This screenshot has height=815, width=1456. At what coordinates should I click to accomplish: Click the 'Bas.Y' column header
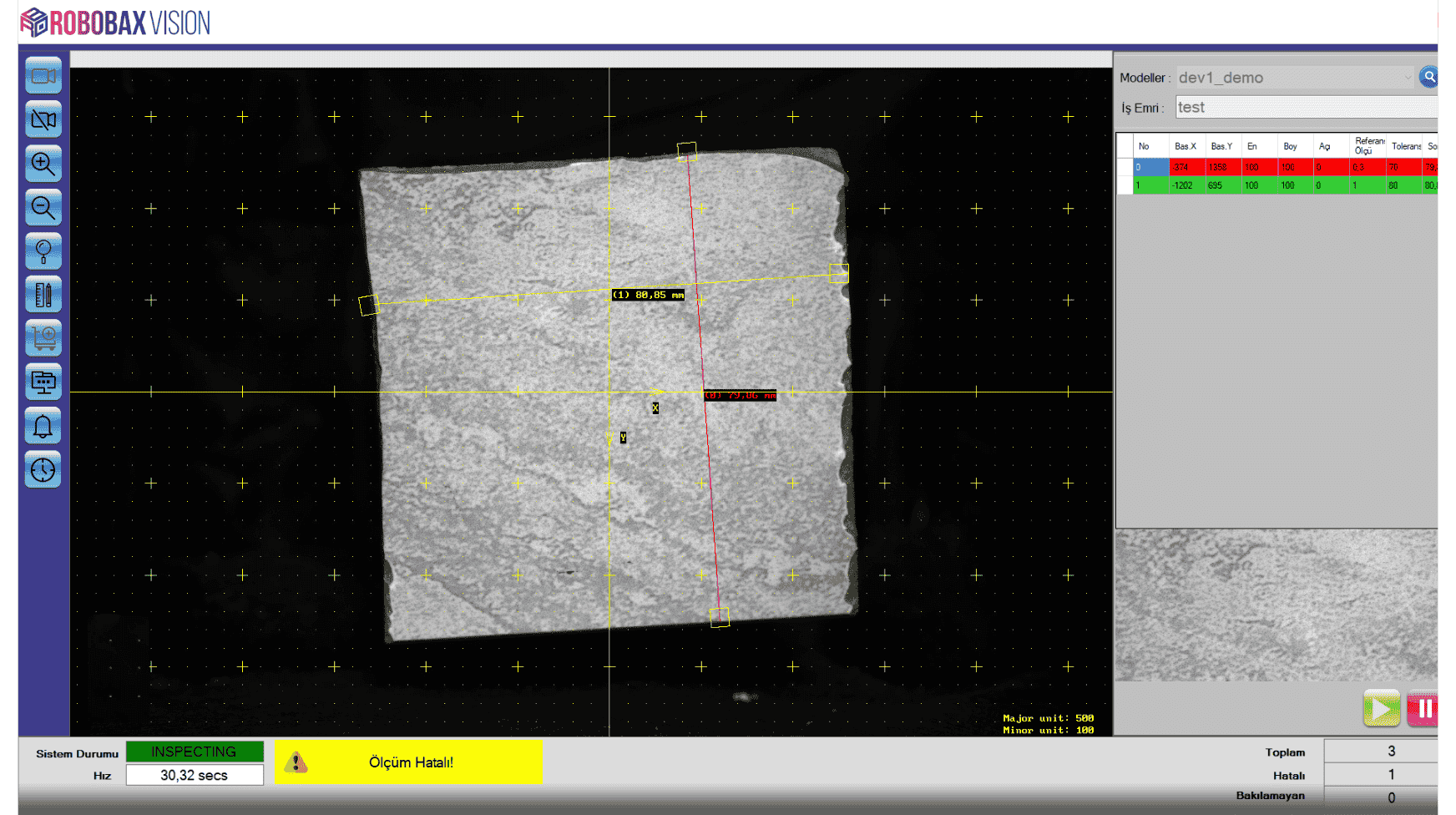pos(1223,146)
